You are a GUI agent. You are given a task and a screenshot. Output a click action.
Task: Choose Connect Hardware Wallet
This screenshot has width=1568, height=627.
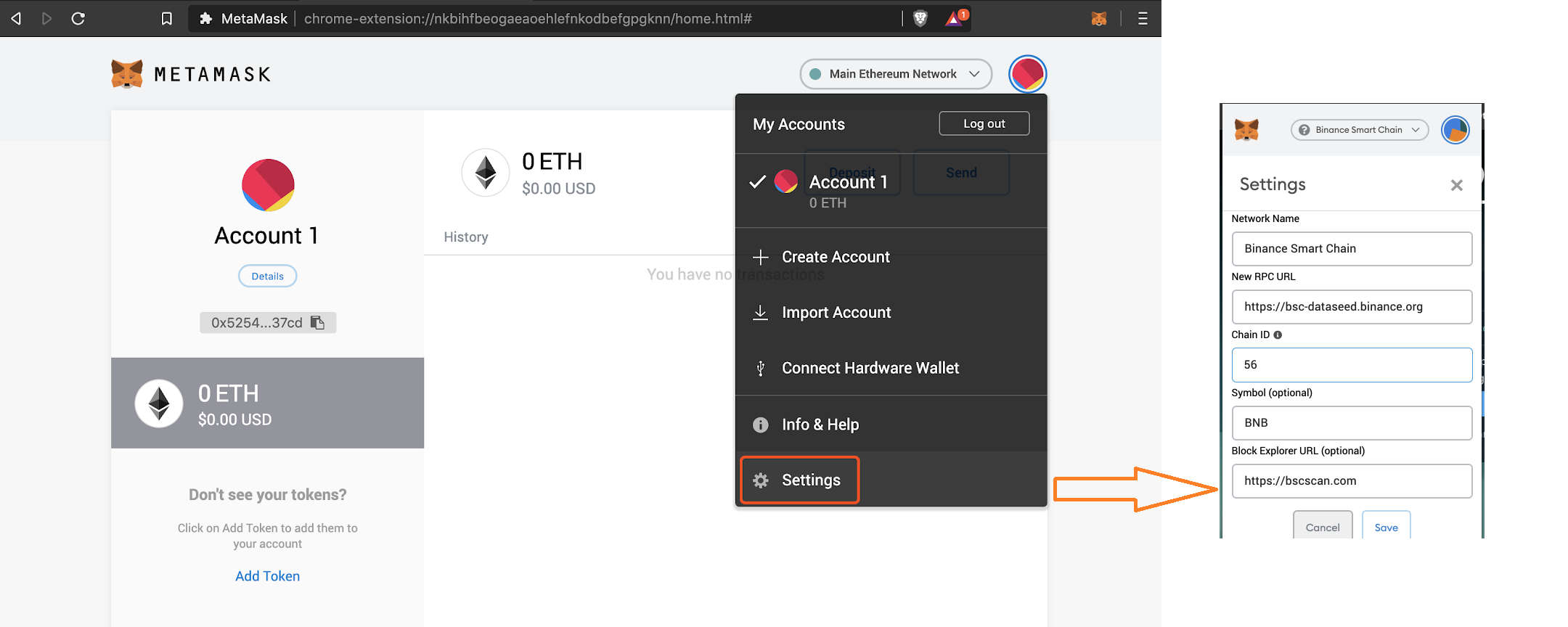pyautogui.click(x=891, y=369)
